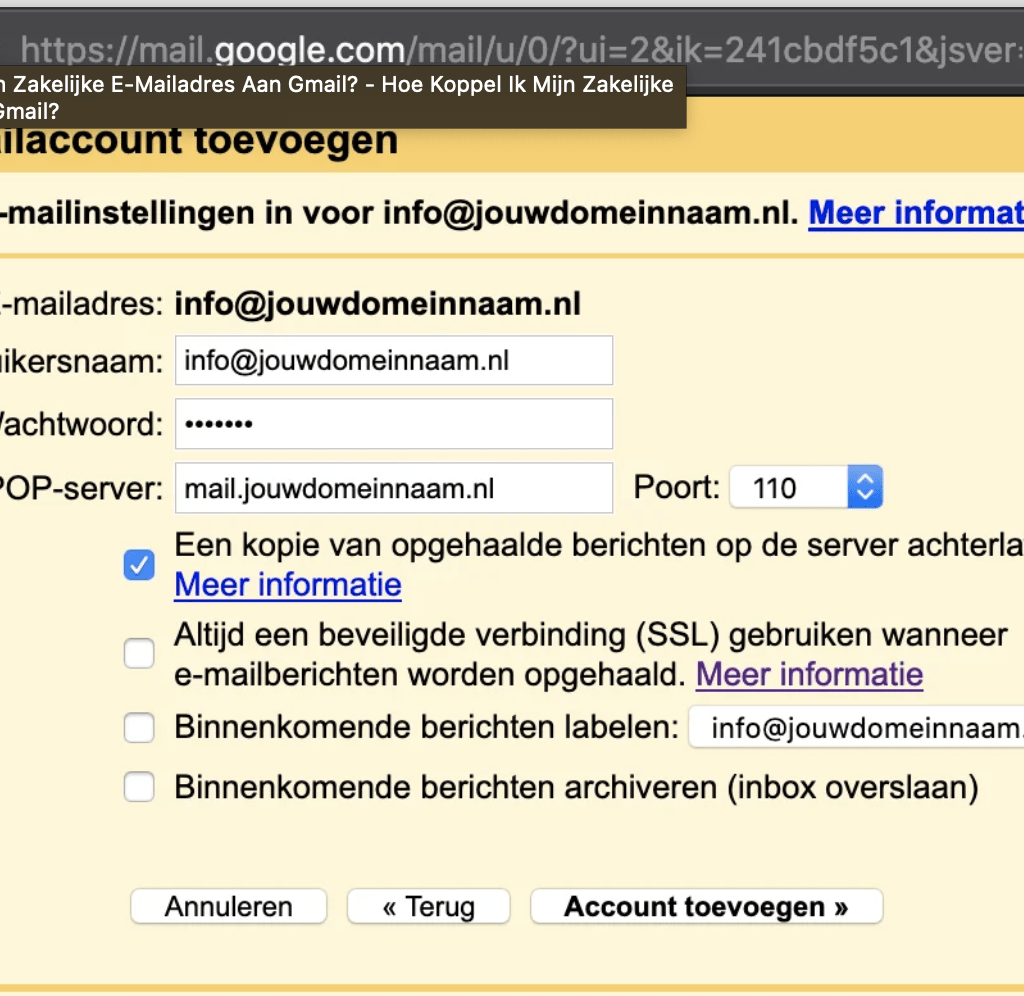1024x996 pixels.
Task: Open Meer informatie link for SSL option
Action: [x=809, y=674]
